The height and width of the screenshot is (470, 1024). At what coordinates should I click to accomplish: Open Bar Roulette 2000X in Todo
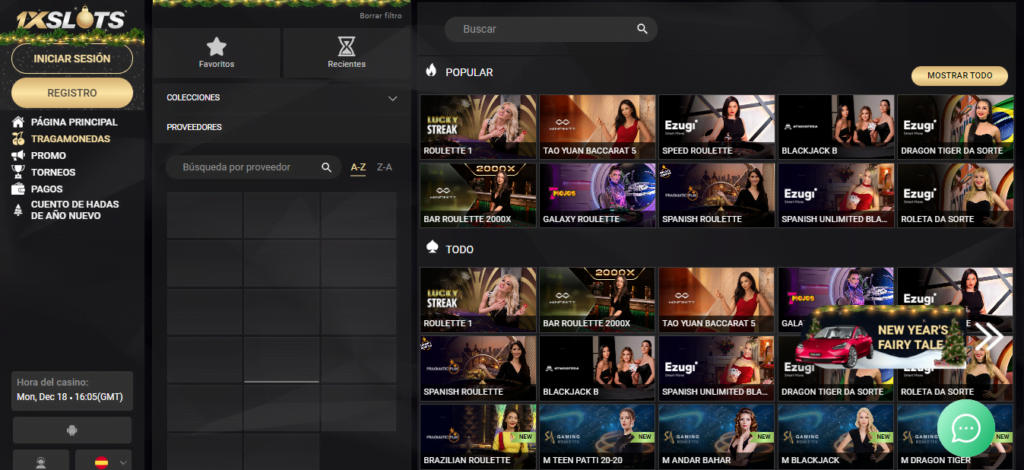tap(598, 299)
